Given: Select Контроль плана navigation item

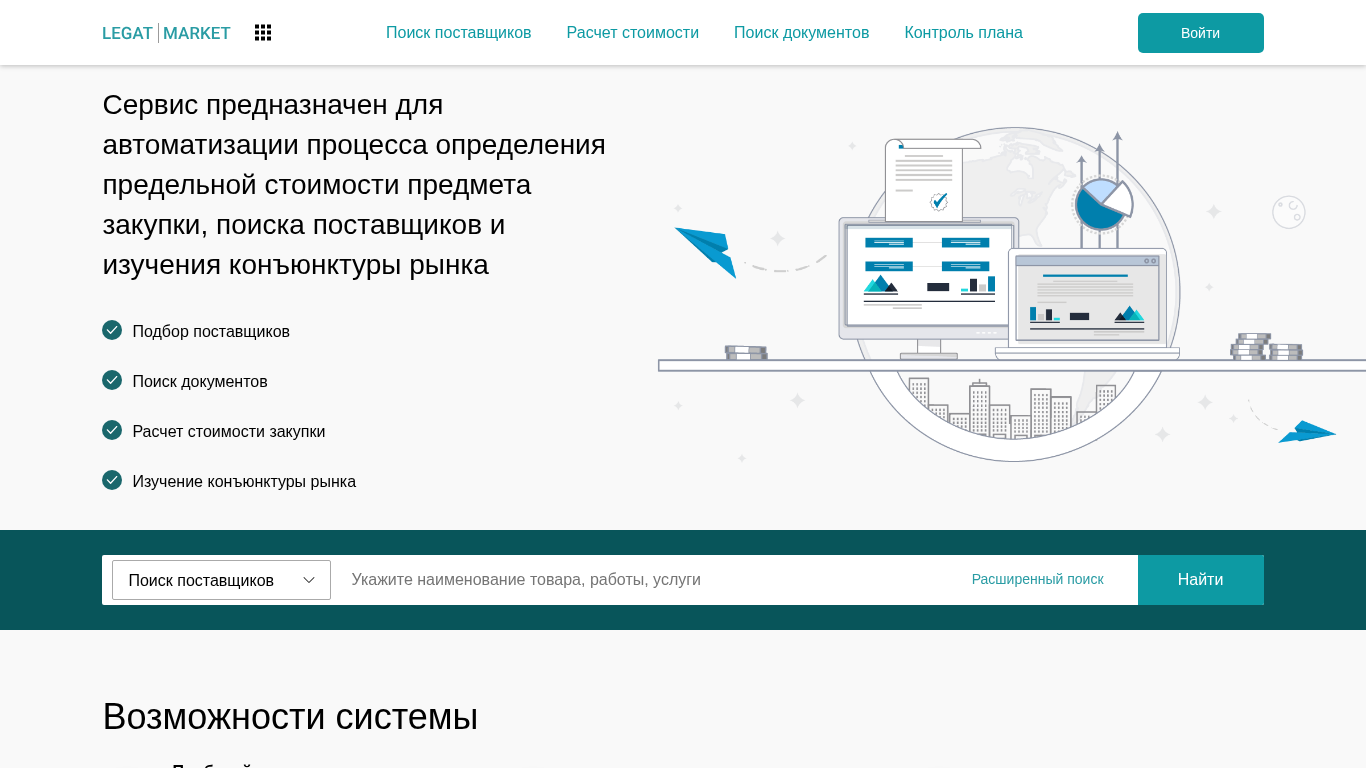Looking at the screenshot, I should (x=963, y=33).
